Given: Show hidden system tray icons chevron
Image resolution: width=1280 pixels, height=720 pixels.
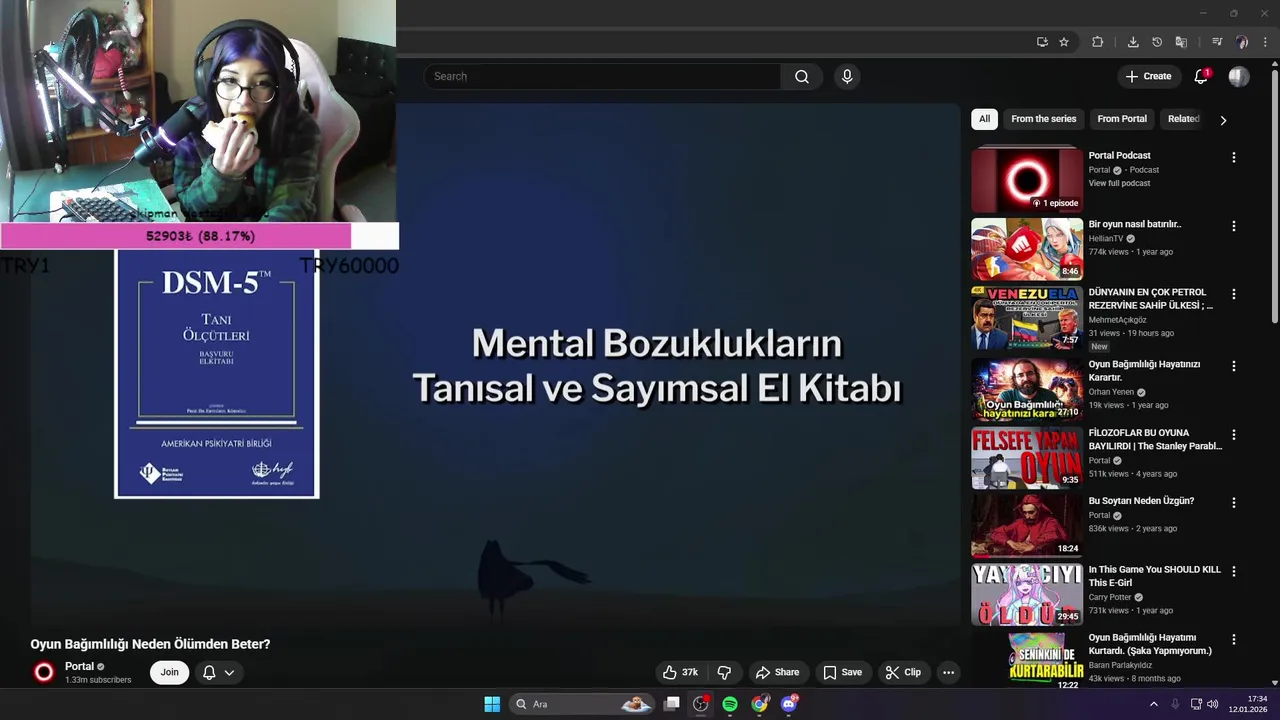Looking at the screenshot, I should click(1153, 704).
